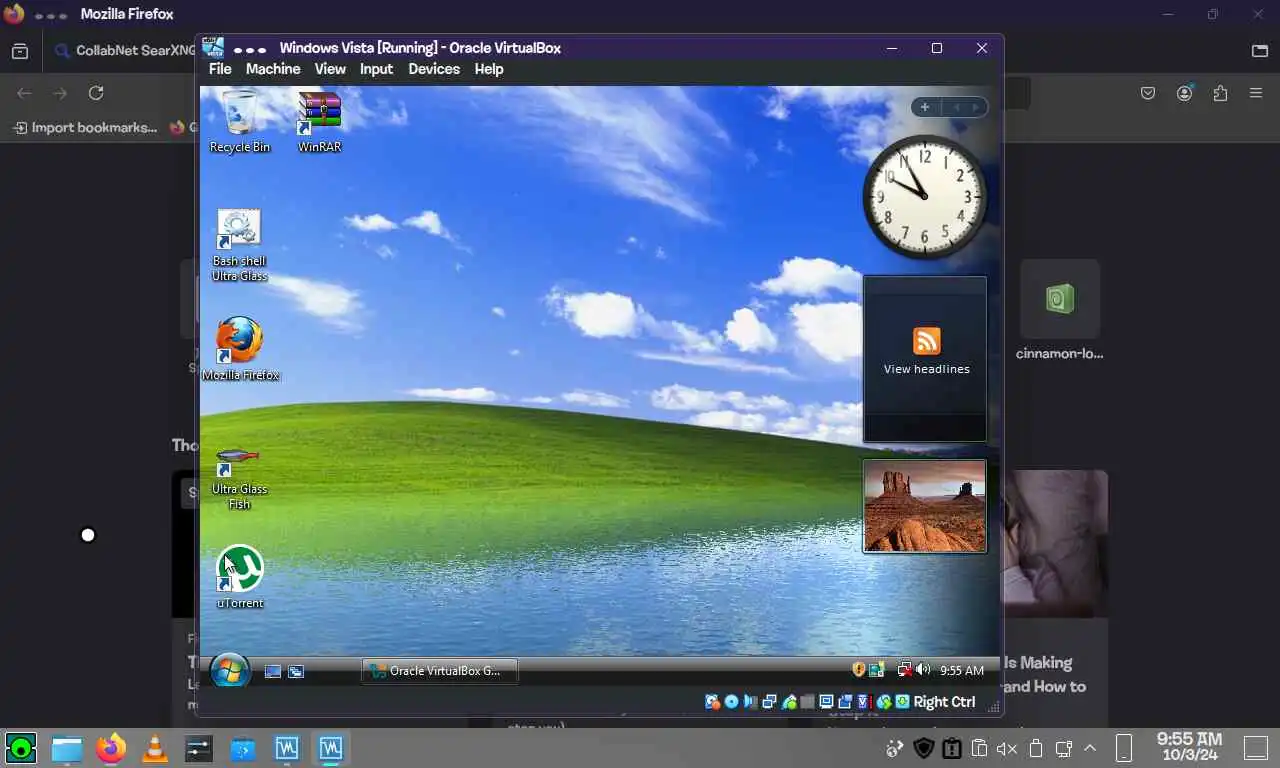The height and width of the screenshot is (768, 1280).
Task: Click Switch between windows quick launch icon
Action: (296, 672)
